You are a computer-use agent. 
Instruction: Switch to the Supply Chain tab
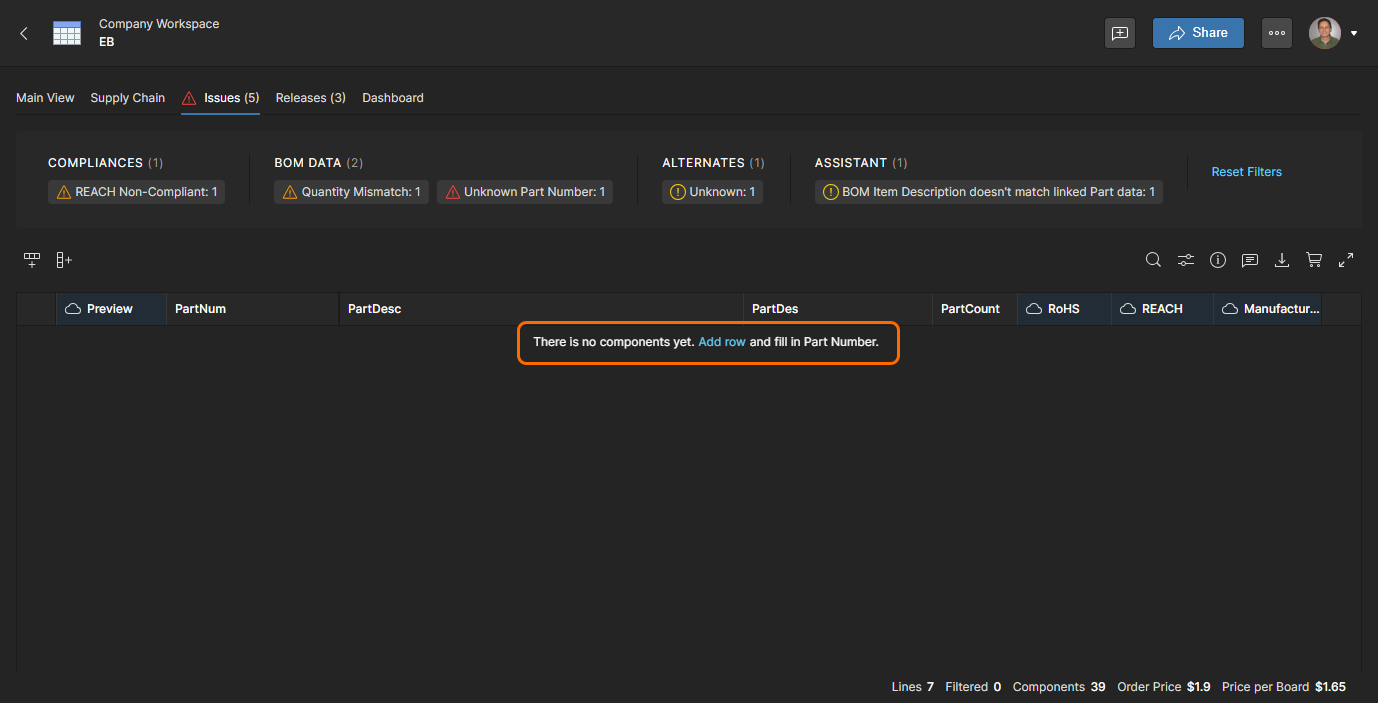pos(128,98)
